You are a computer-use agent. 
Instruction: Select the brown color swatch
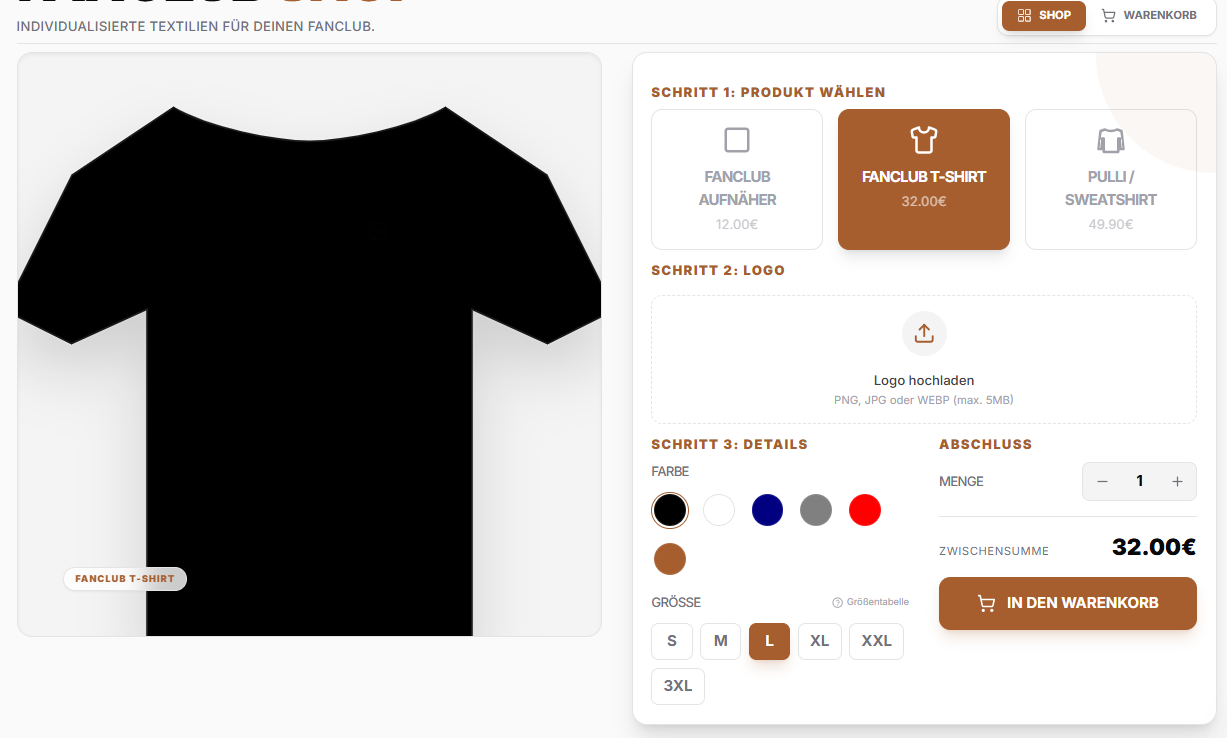[670, 559]
